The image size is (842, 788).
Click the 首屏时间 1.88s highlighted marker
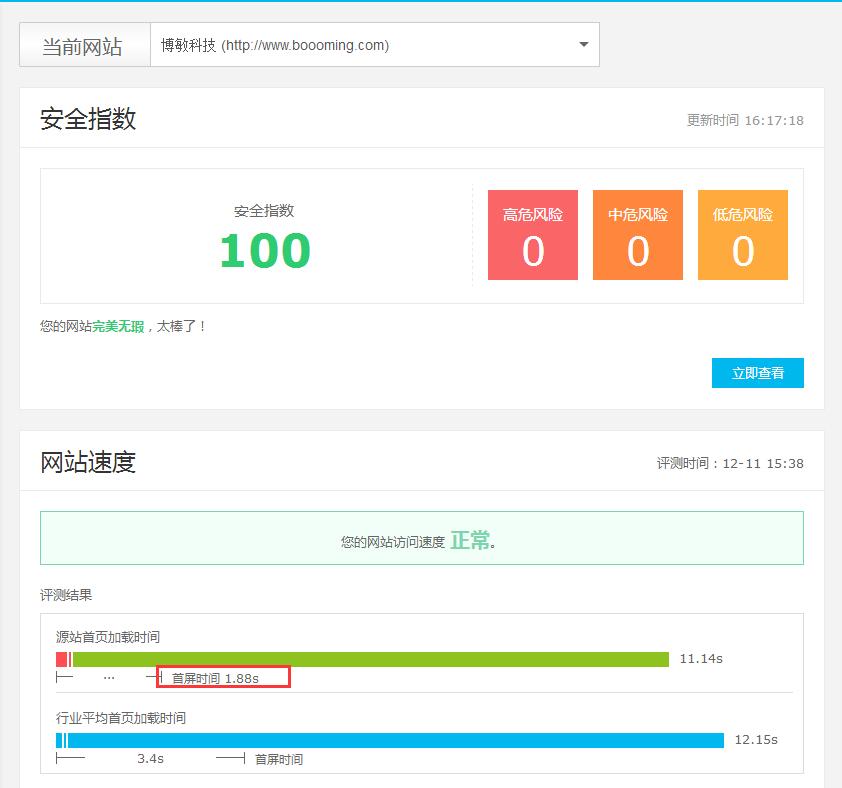pyautogui.click(x=224, y=677)
